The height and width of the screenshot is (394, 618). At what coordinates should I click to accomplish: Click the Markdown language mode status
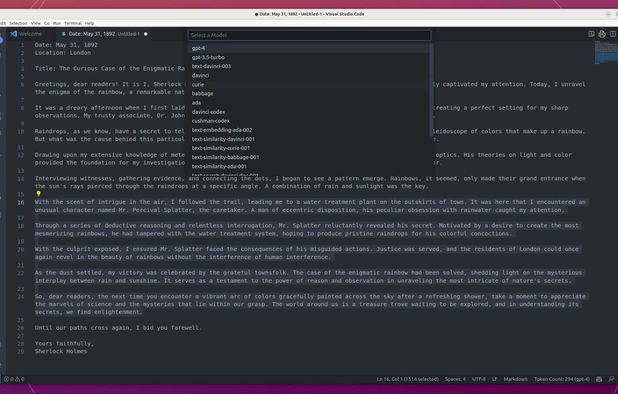point(516,379)
